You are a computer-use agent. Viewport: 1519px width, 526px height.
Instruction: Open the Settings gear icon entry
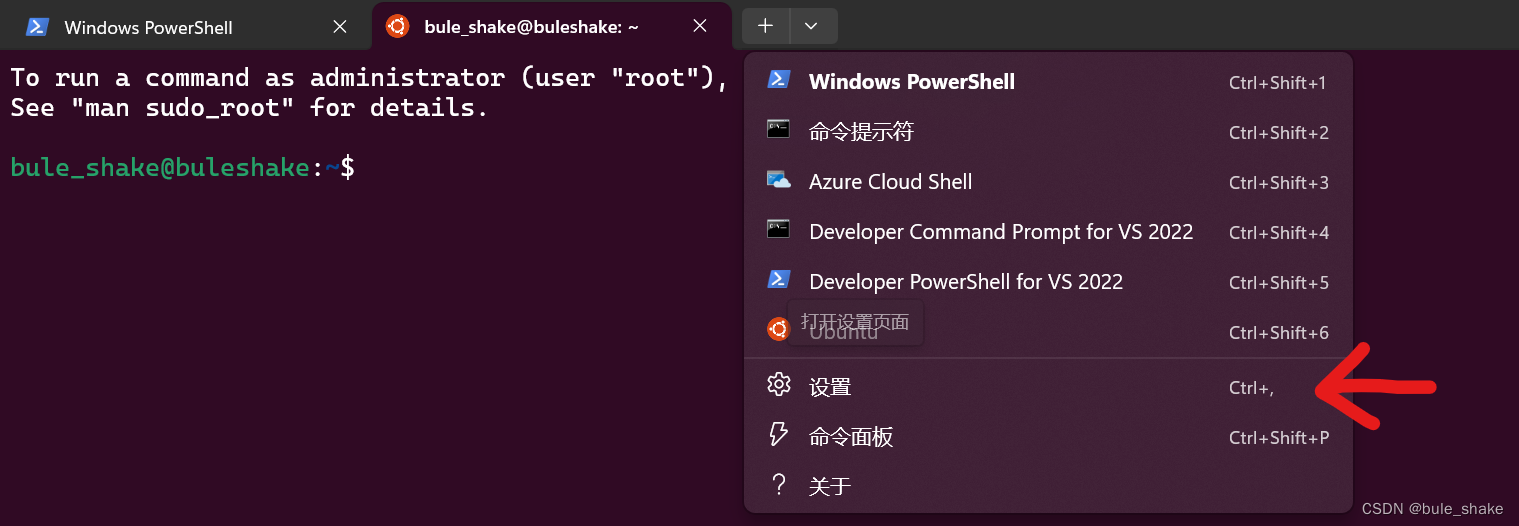point(779,385)
